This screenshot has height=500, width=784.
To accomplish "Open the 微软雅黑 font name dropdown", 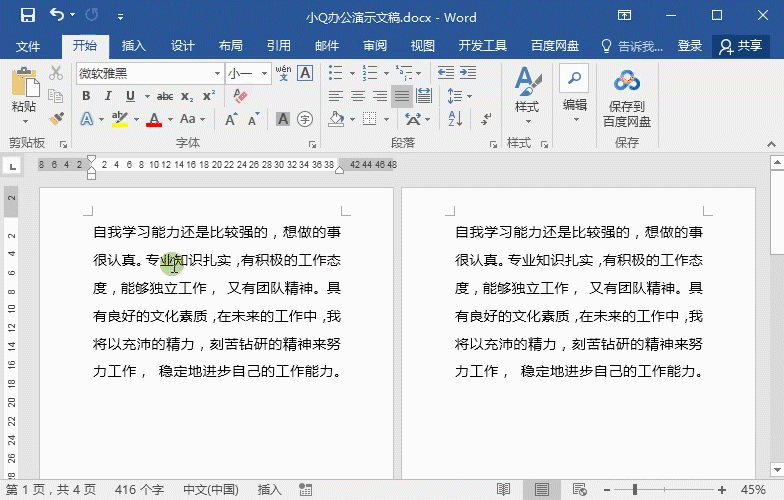I will [x=217, y=74].
